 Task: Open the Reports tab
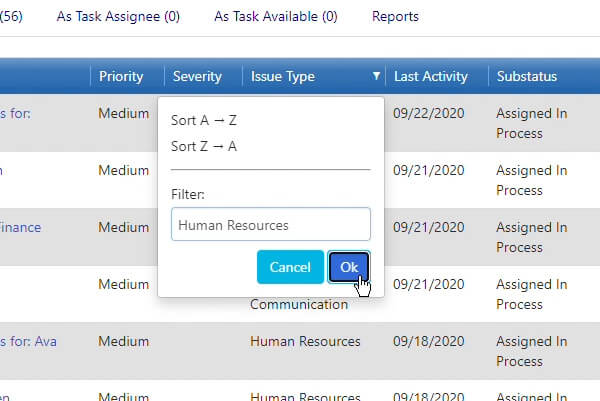tap(395, 16)
